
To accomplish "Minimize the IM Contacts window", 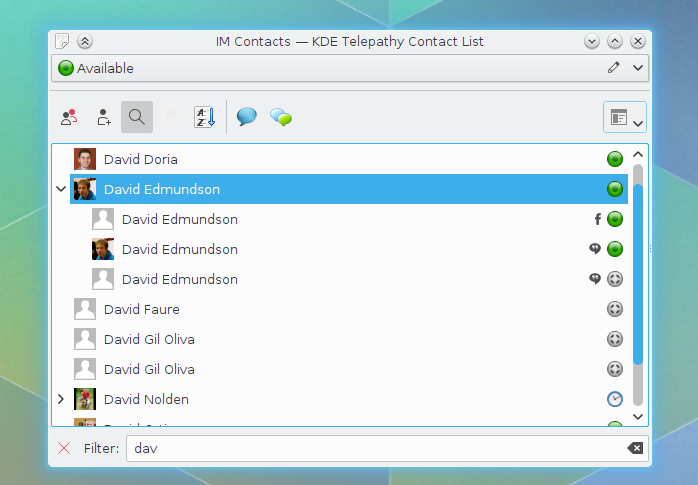I will tap(592, 41).
